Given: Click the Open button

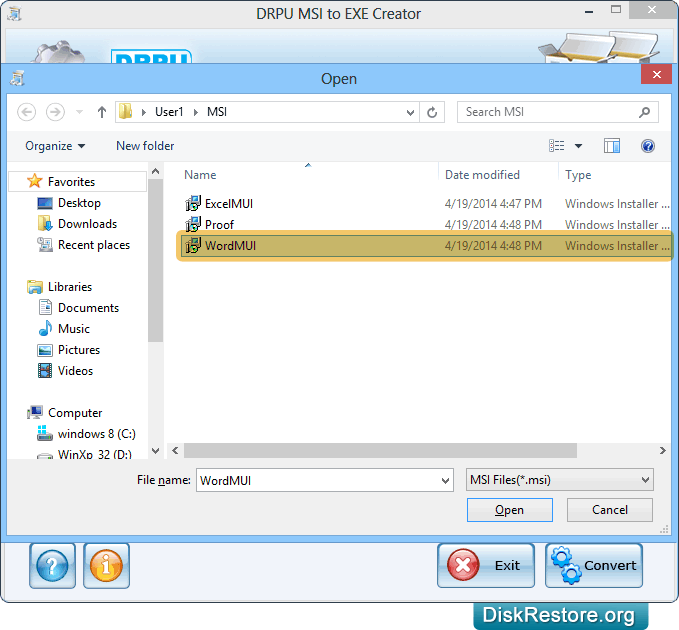Looking at the screenshot, I should coord(510,510).
